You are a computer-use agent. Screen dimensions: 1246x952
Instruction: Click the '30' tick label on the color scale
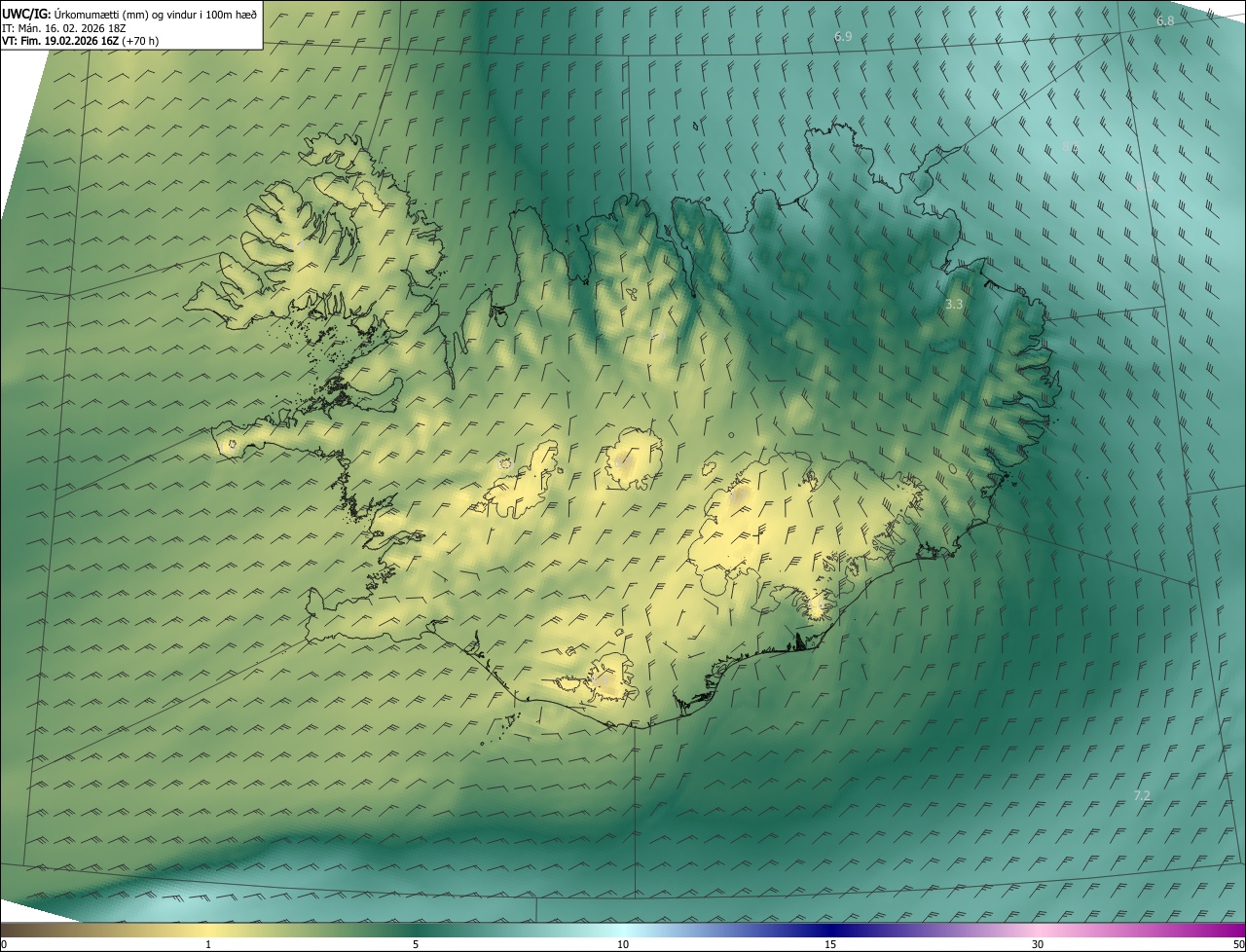point(1038,944)
